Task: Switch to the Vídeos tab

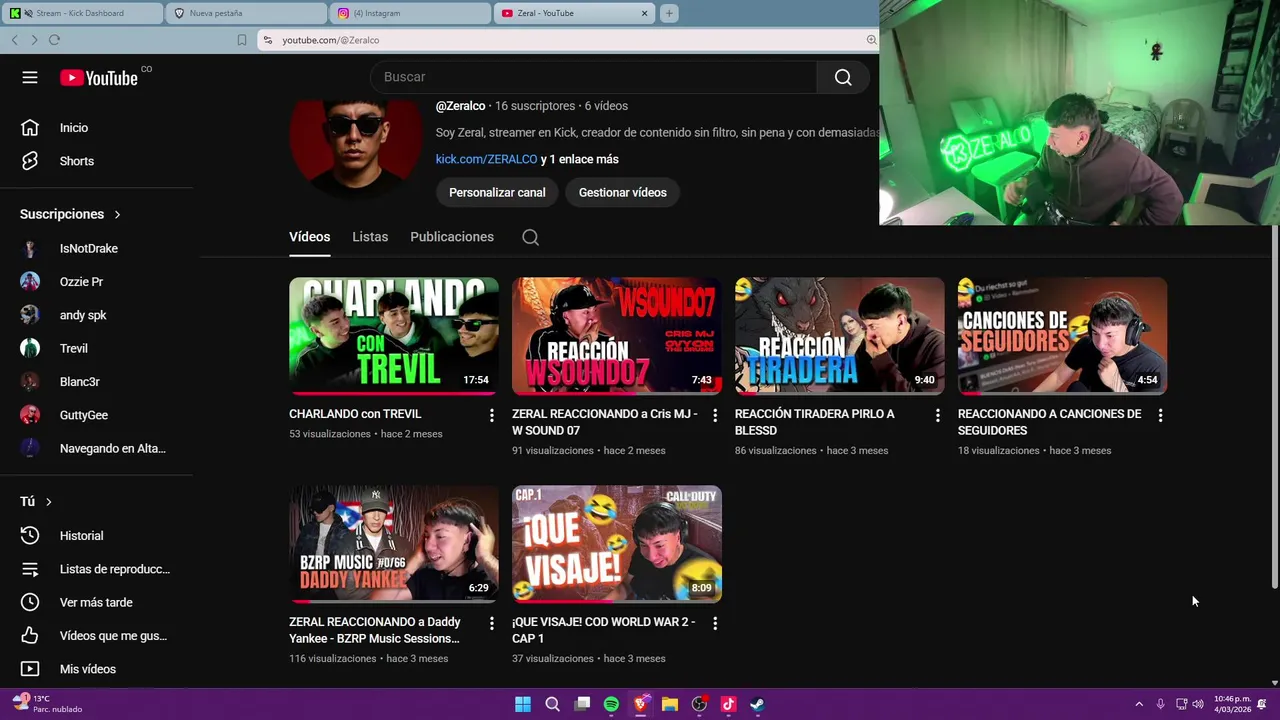Action: [309, 237]
